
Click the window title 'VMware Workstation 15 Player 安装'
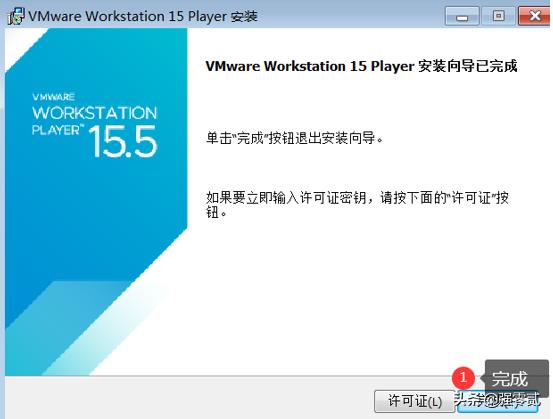click(143, 17)
